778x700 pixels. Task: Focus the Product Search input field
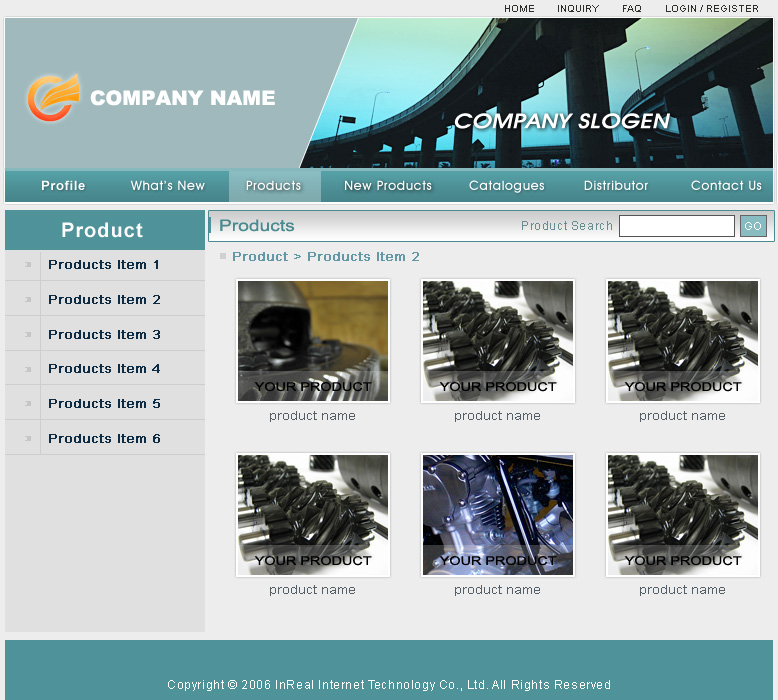676,226
